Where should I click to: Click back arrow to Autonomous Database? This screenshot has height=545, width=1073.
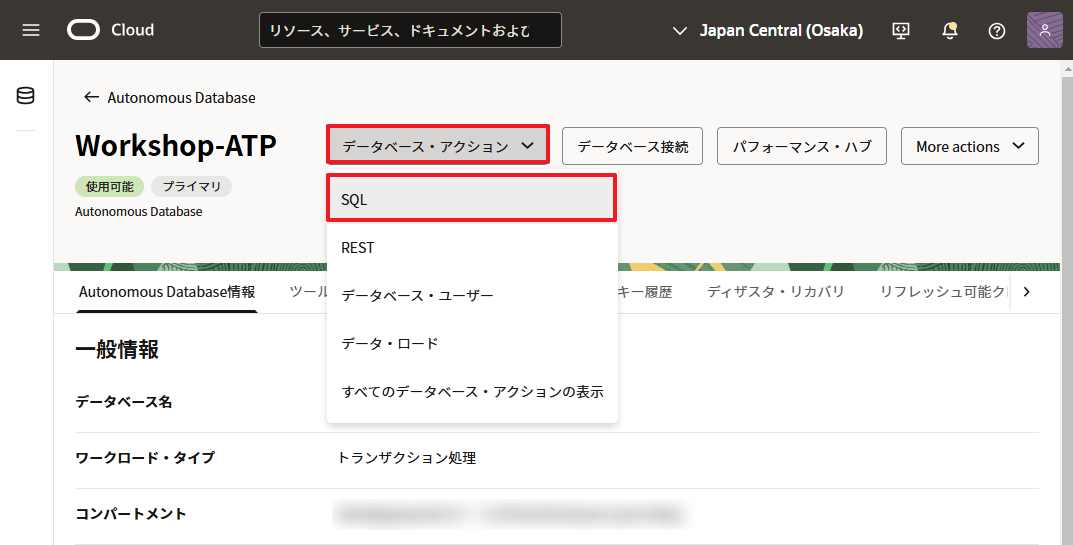pos(92,97)
